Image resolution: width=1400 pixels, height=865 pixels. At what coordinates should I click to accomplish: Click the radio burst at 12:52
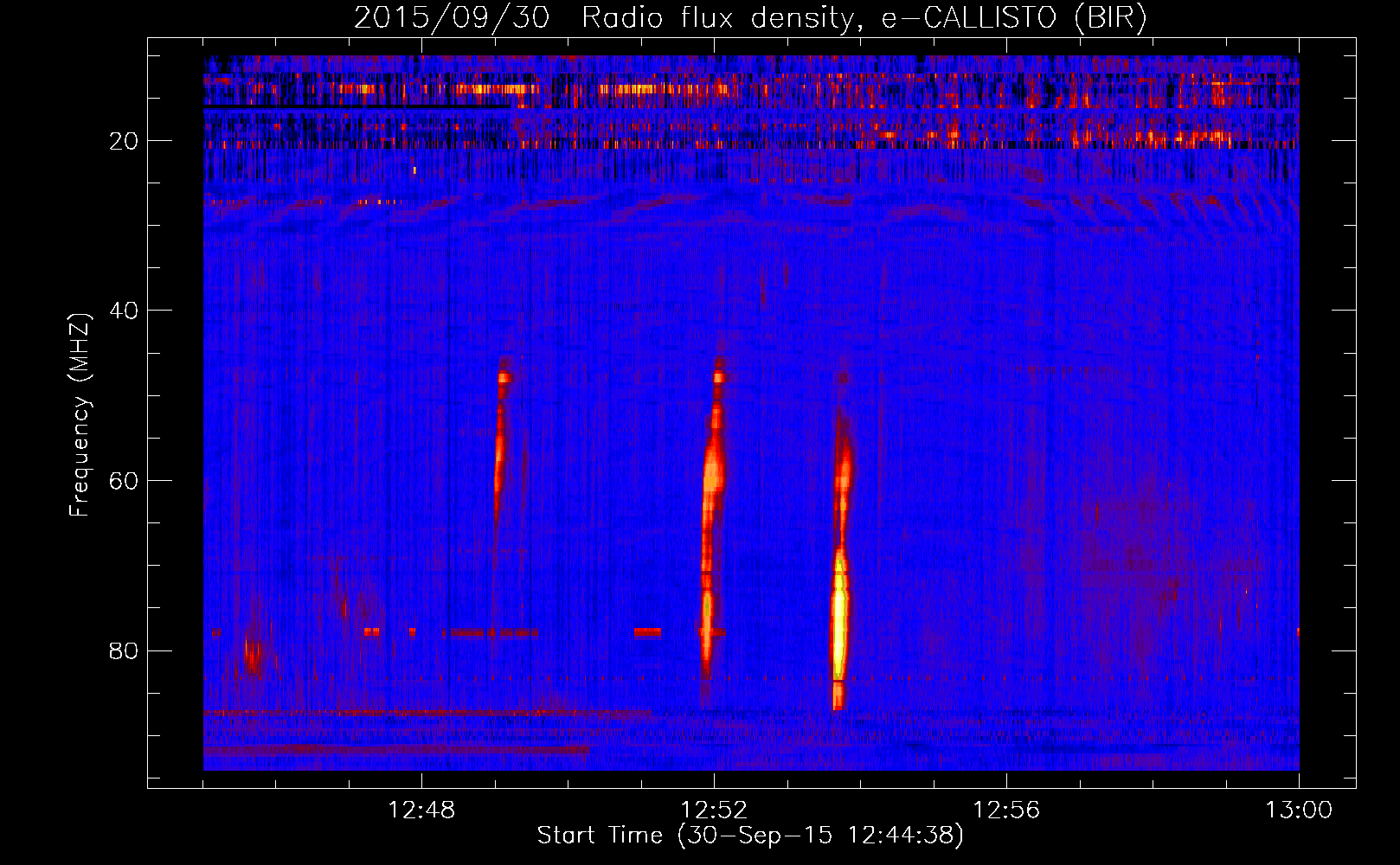click(711, 519)
